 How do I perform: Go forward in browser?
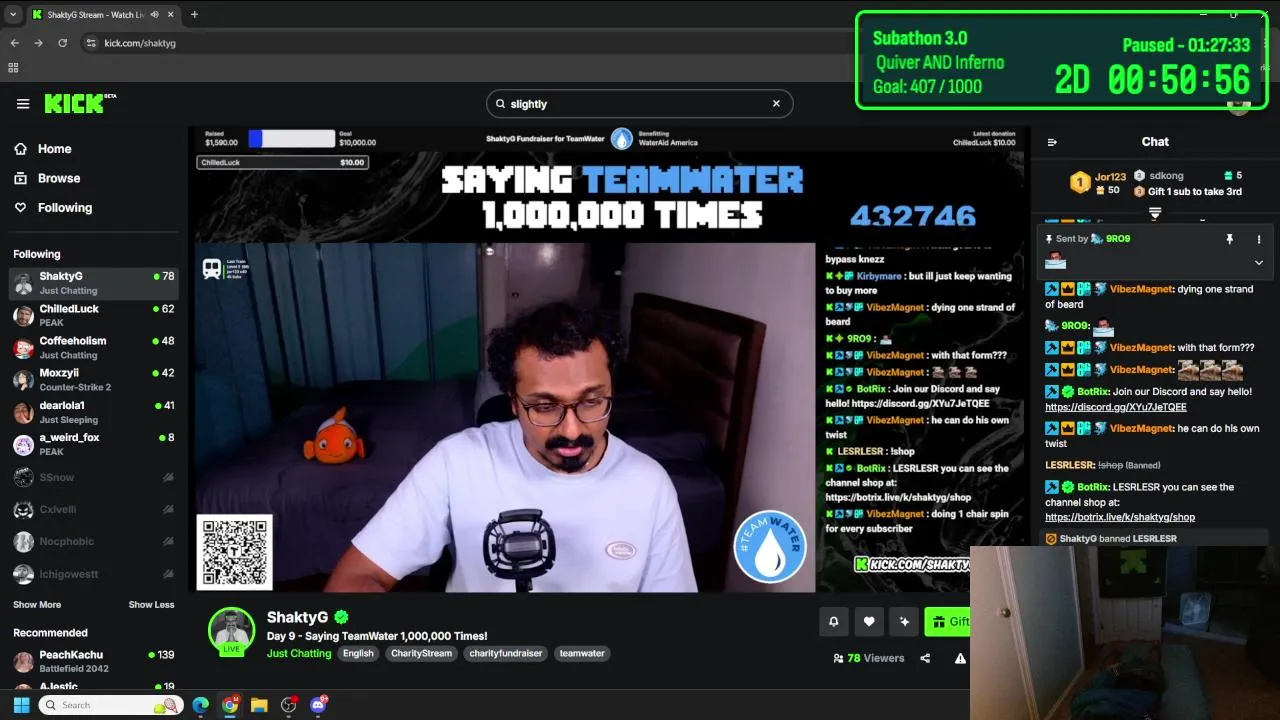point(38,43)
